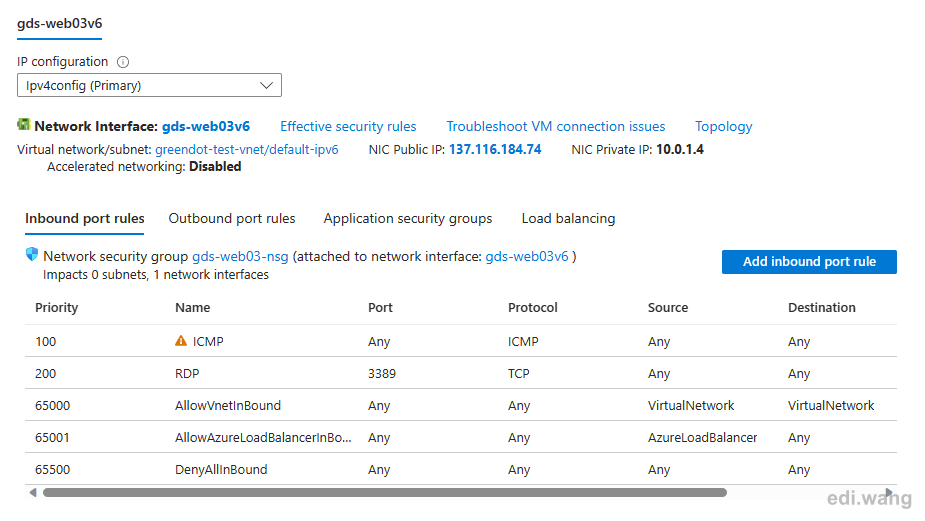Select the RDP rule row
The image size is (925, 521).
tap(461, 373)
